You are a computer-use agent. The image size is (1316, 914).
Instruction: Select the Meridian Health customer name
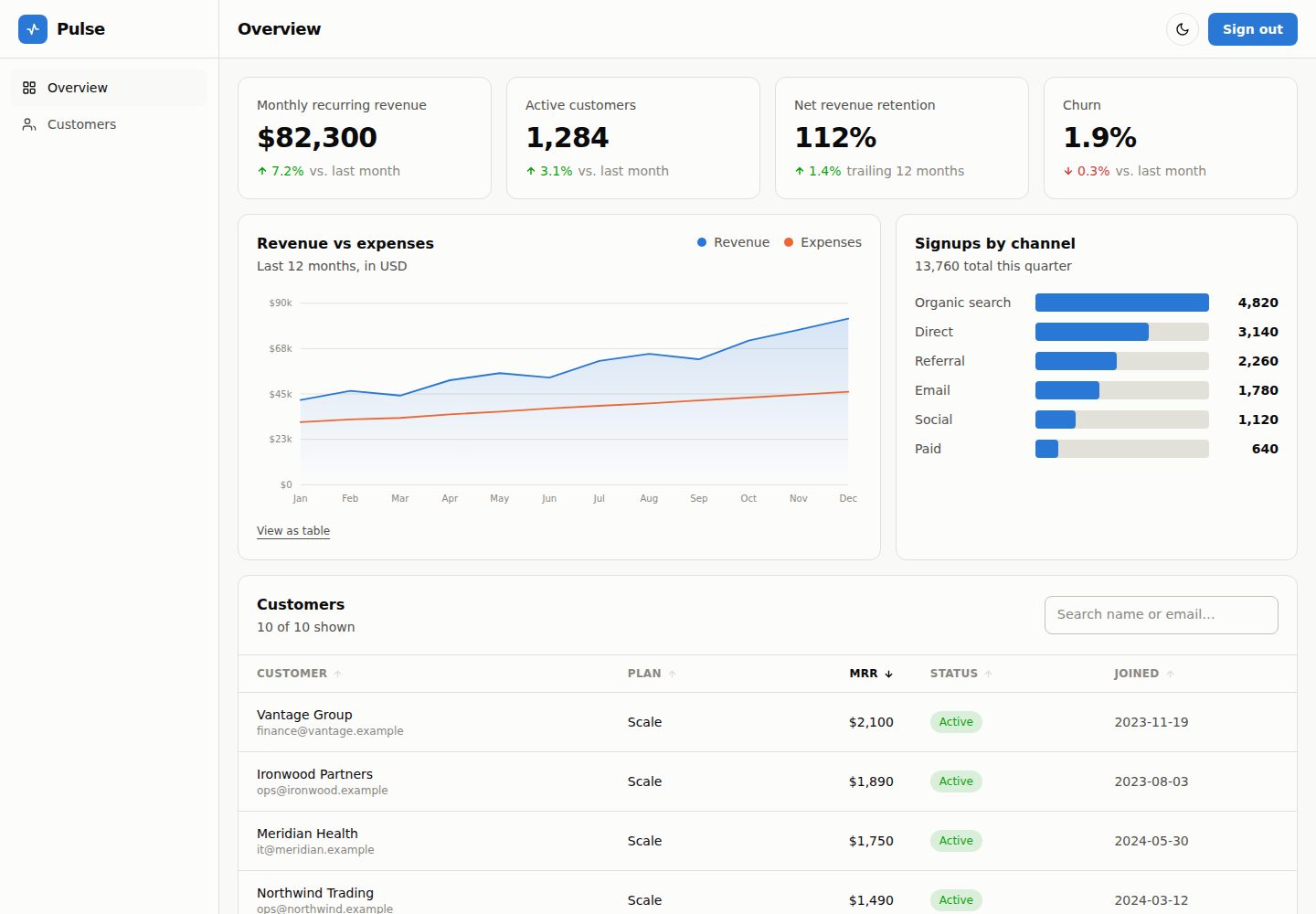307,834
